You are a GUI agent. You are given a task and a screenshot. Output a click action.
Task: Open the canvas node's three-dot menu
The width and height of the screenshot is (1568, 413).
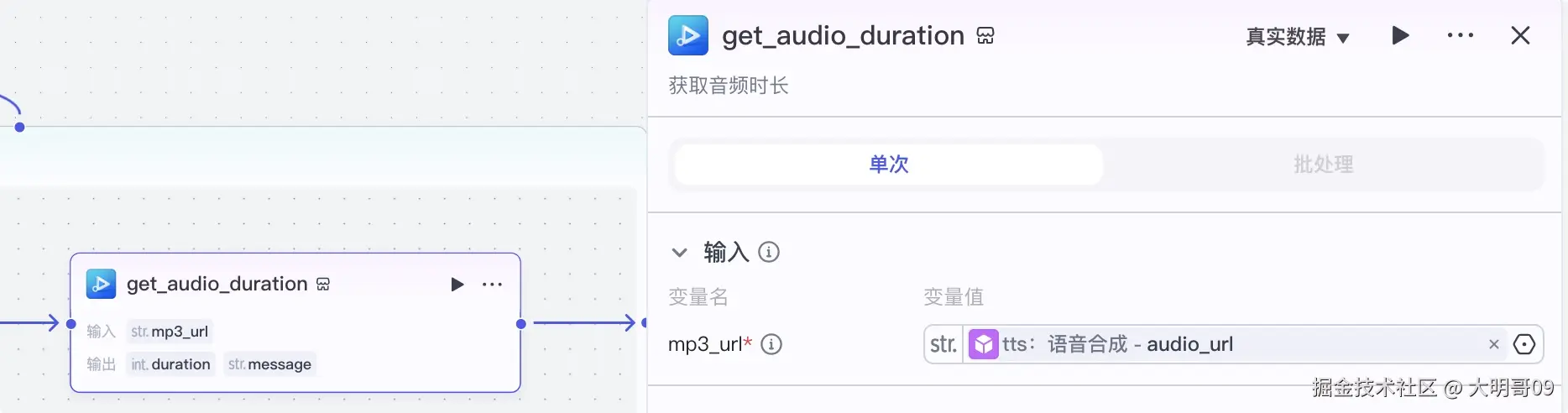pos(492,285)
